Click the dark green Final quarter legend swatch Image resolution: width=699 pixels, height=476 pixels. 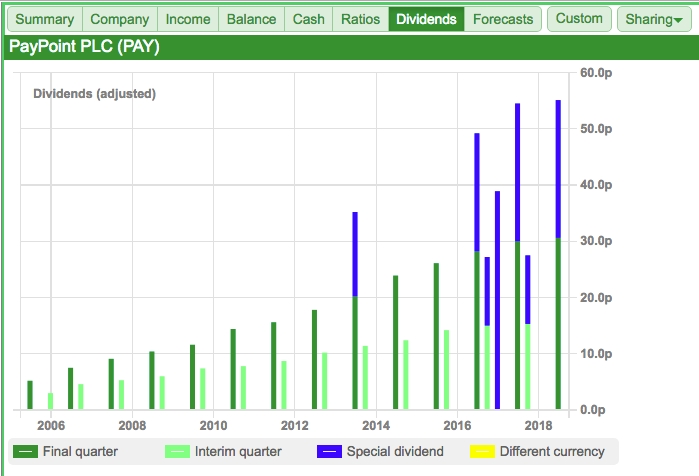(25, 451)
